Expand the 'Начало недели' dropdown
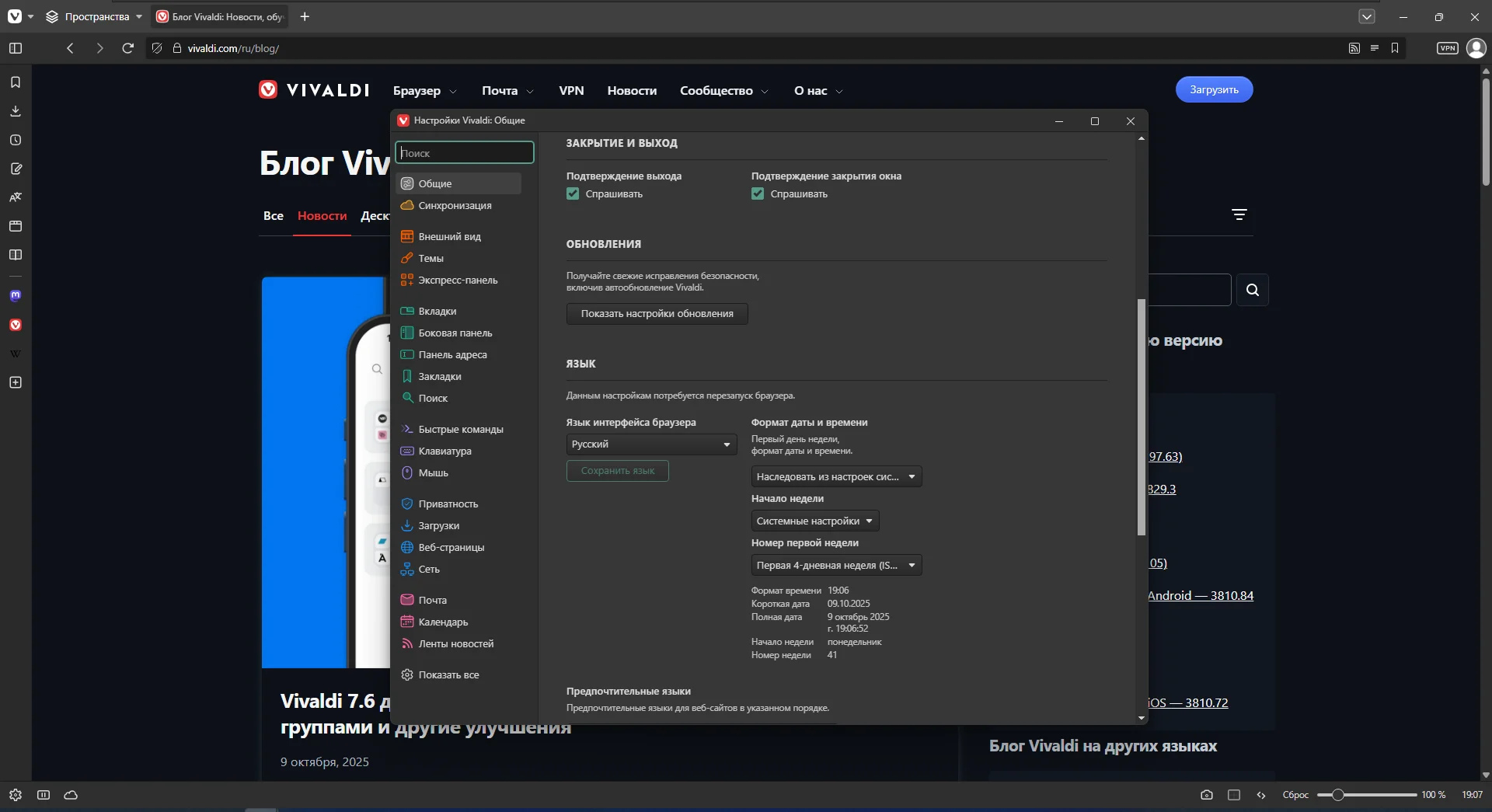The image size is (1492, 812). tap(814, 521)
